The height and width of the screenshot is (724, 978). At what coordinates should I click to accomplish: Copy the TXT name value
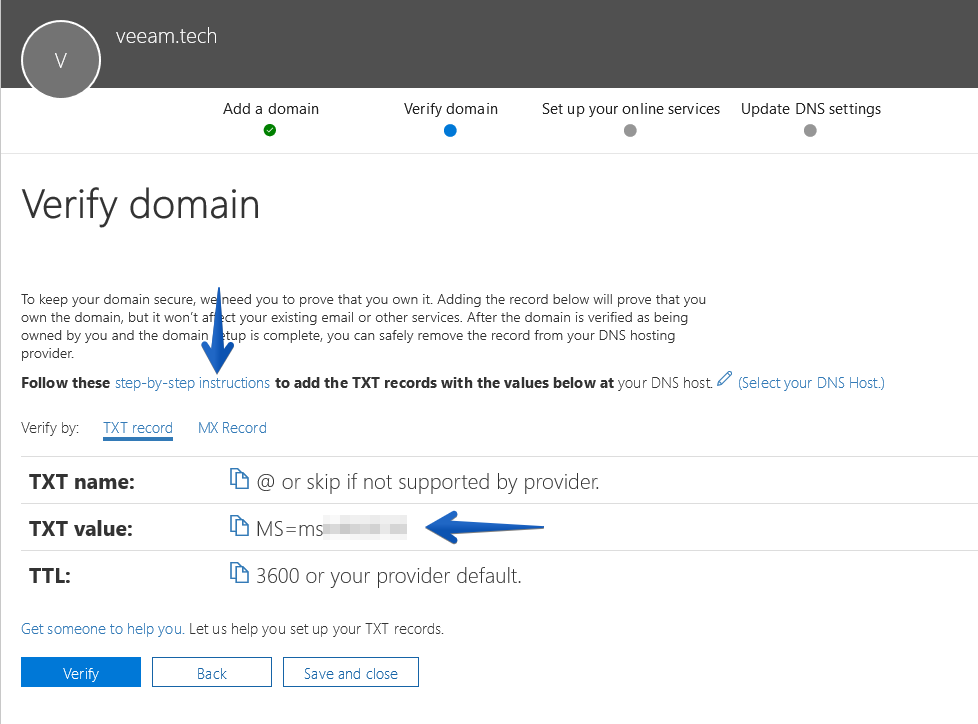pyautogui.click(x=239, y=478)
